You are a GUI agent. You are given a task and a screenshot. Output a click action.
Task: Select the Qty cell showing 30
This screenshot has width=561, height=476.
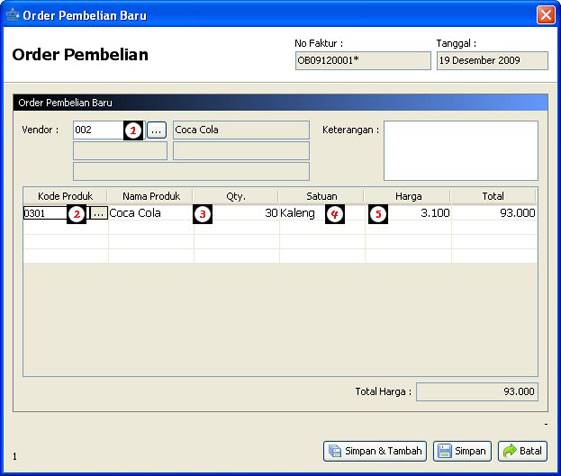(236, 213)
